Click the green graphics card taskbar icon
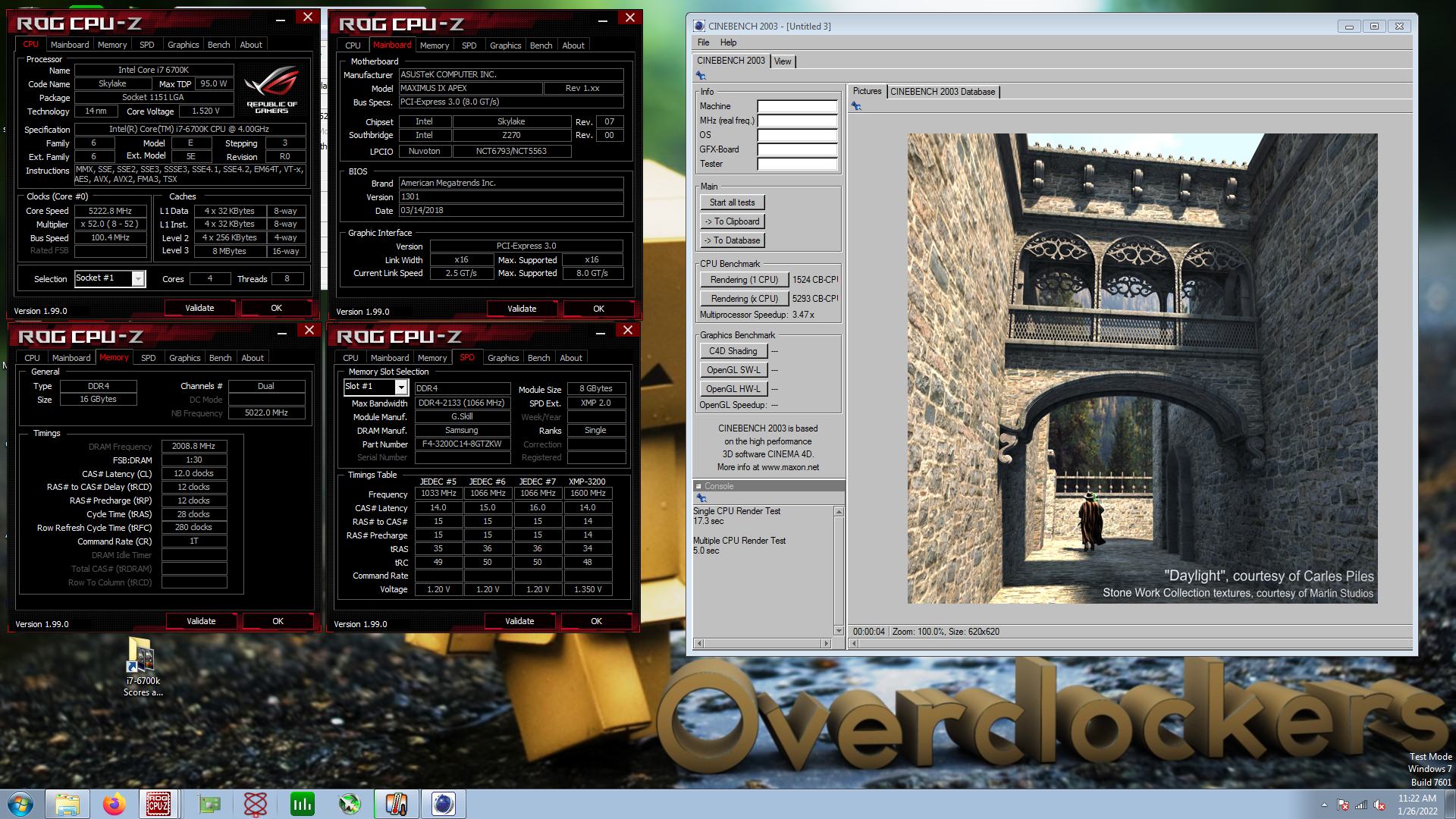Image resolution: width=1456 pixels, height=819 pixels. pos(209,804)
